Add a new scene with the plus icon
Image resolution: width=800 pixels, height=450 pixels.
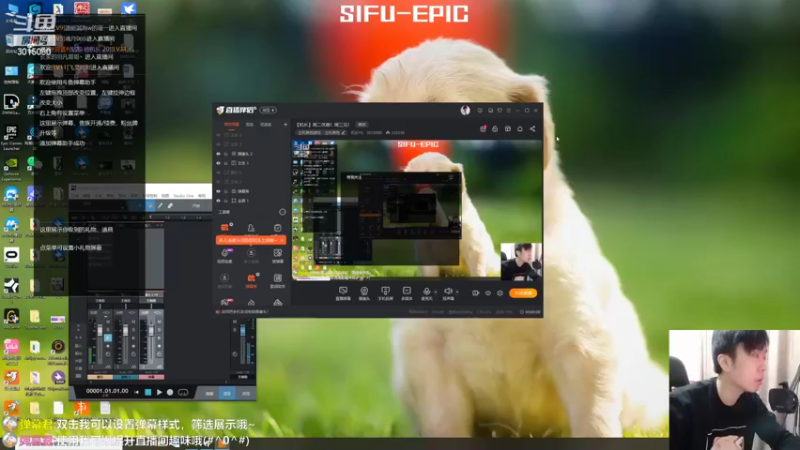point(285,124)
